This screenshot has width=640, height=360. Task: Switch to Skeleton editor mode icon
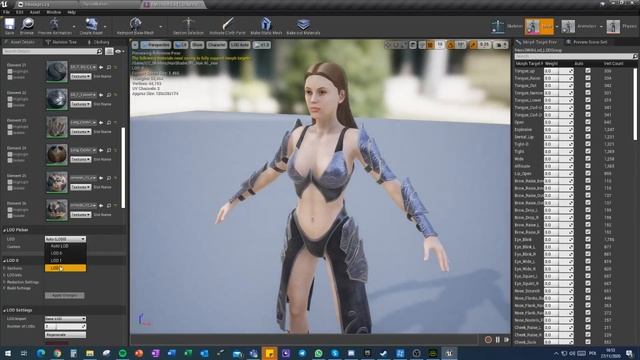tap(498, 26)
